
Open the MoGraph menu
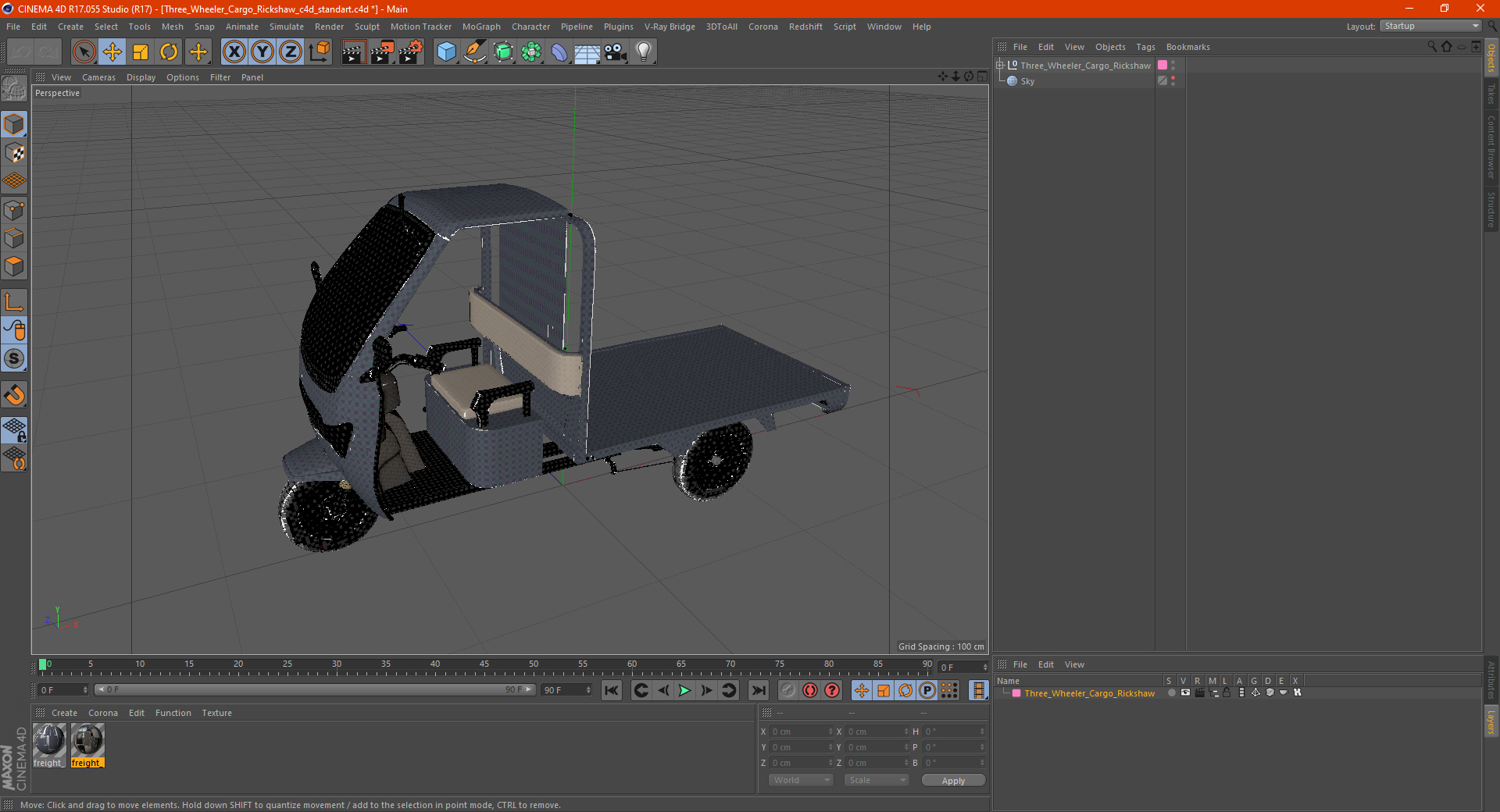[481, 27]
